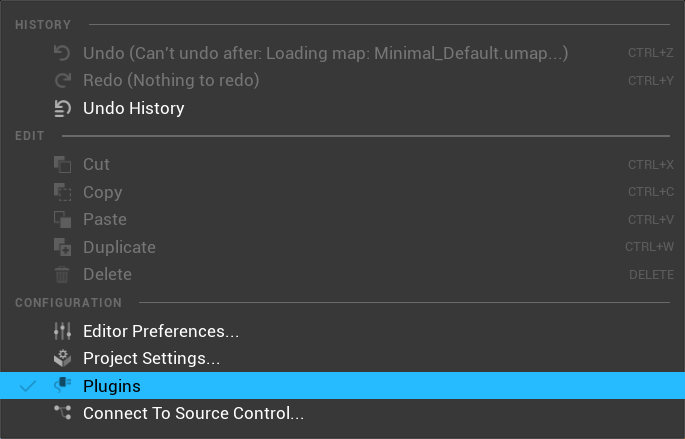Click the Editor Preferences sliders icon
This screenshot has width=685, height=439.
[62, 331]
